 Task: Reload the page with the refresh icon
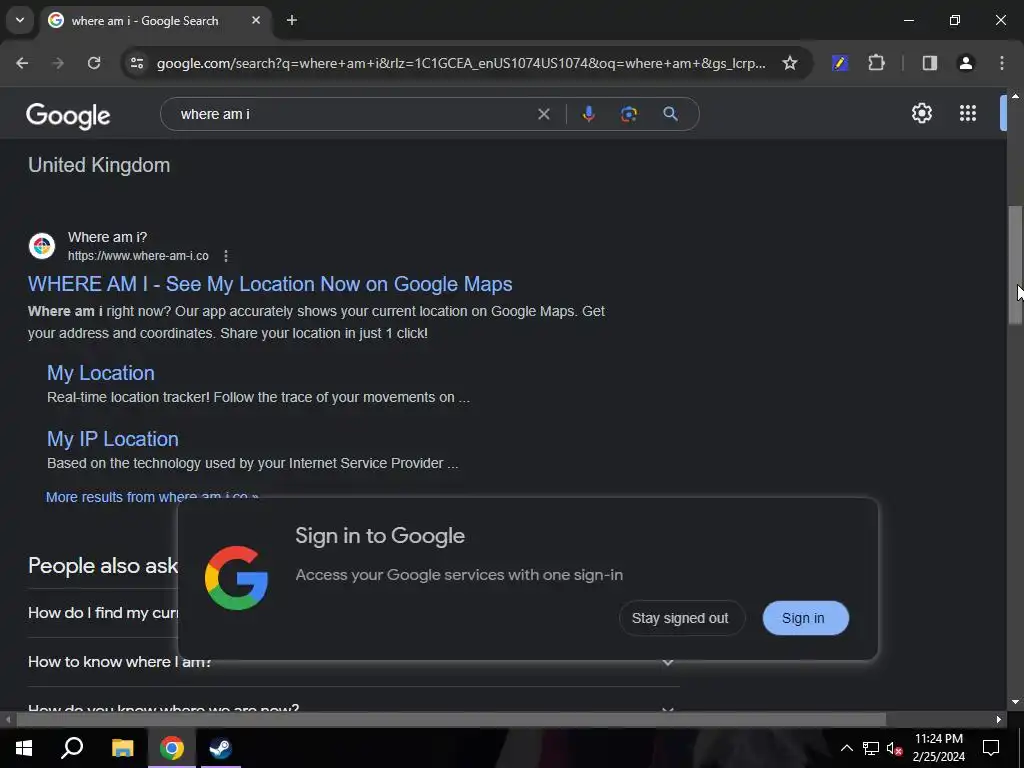94,63
